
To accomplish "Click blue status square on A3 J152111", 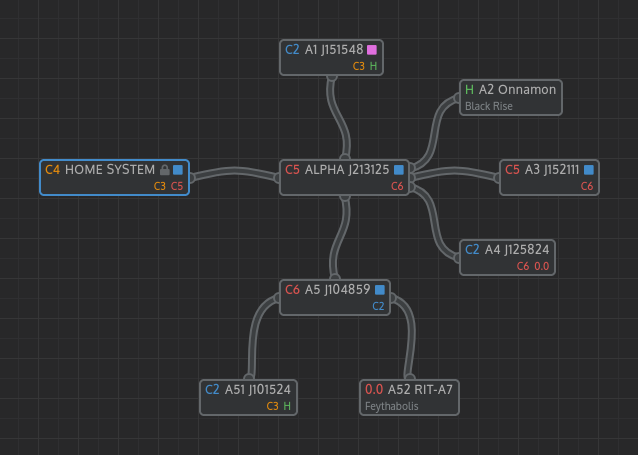I will click(588, 170).
